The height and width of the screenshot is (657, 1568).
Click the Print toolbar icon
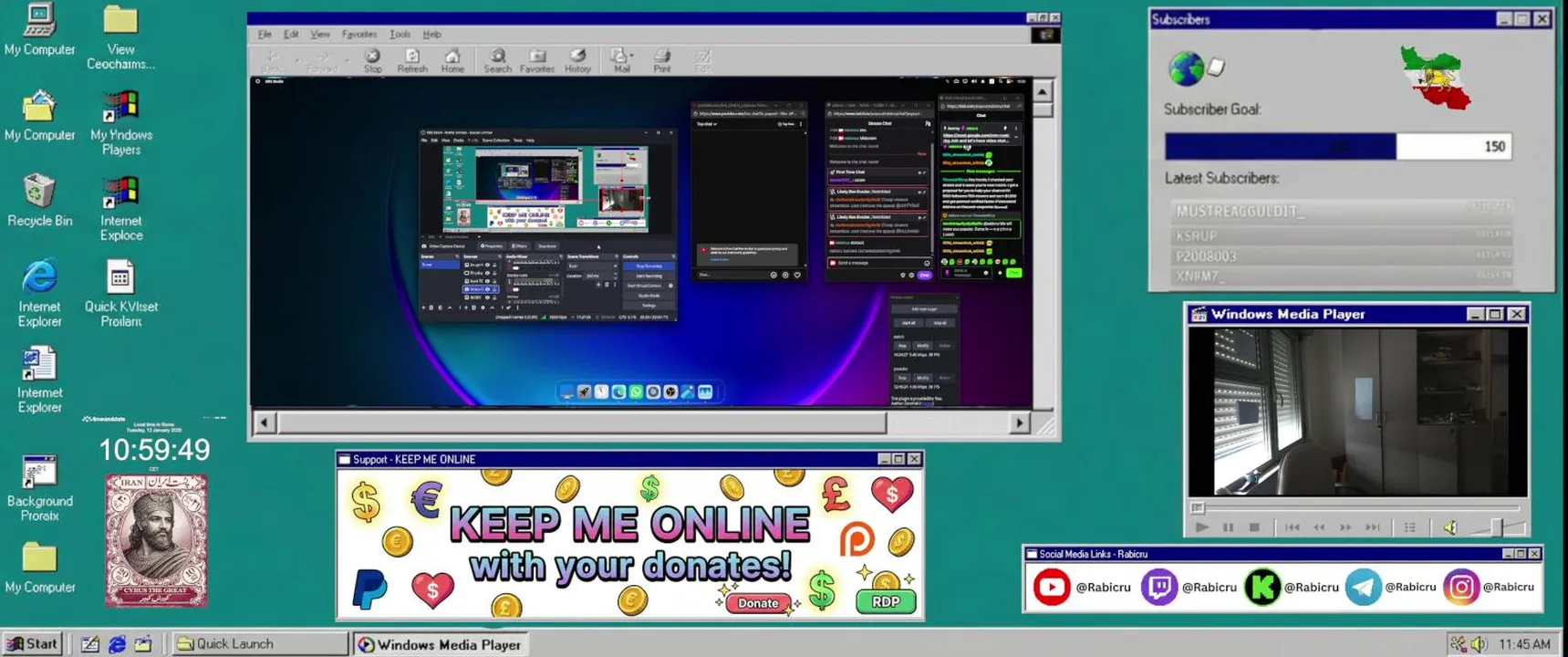pyautogui.click(x=662, y=61)
